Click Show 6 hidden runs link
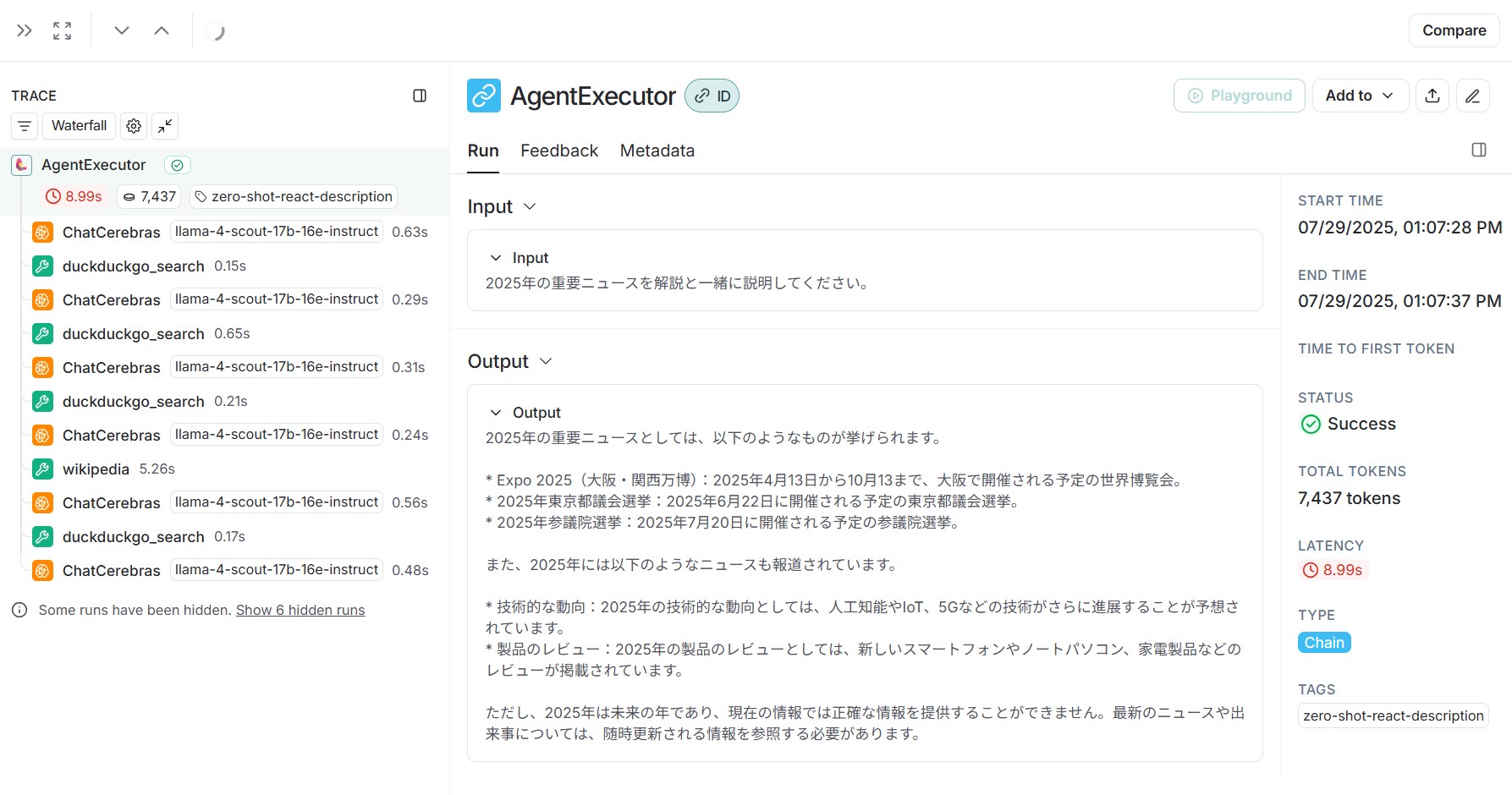This screenshot has width=1512, height=795. click(x=300, y=610)
